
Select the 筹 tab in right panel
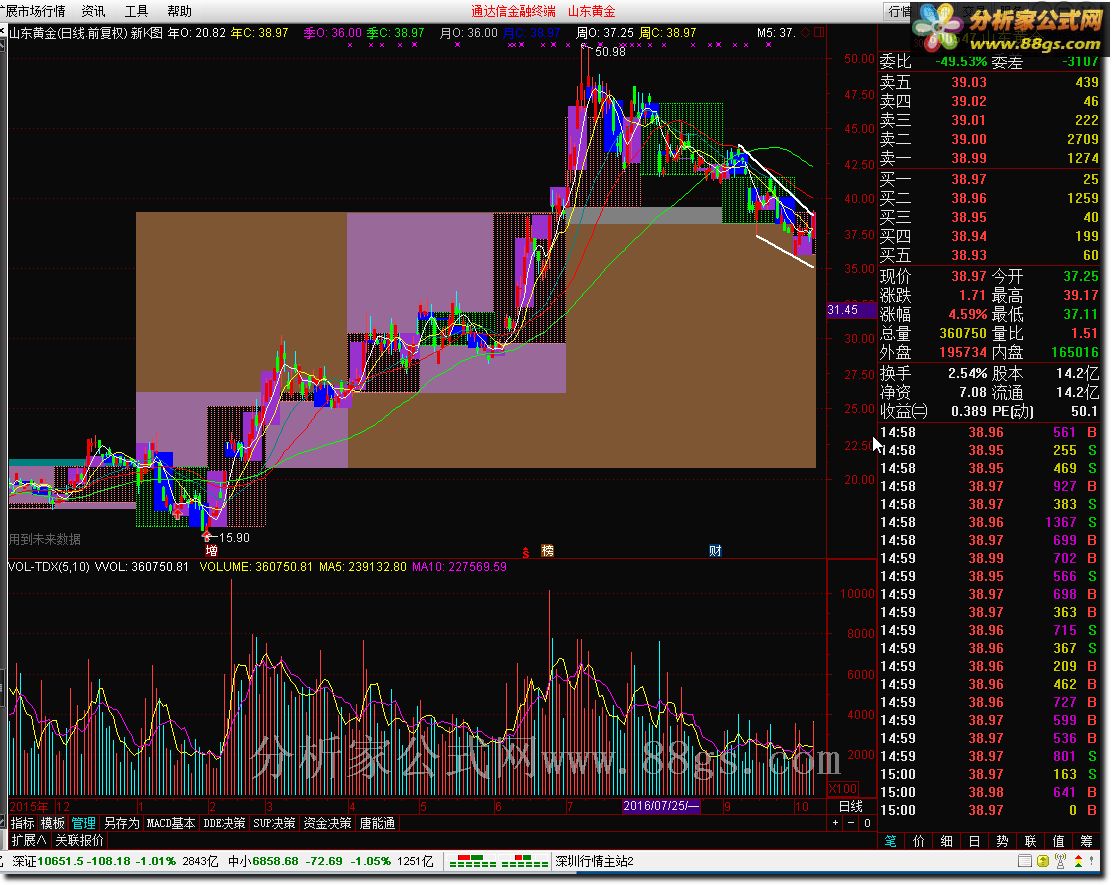(1086, 841)
